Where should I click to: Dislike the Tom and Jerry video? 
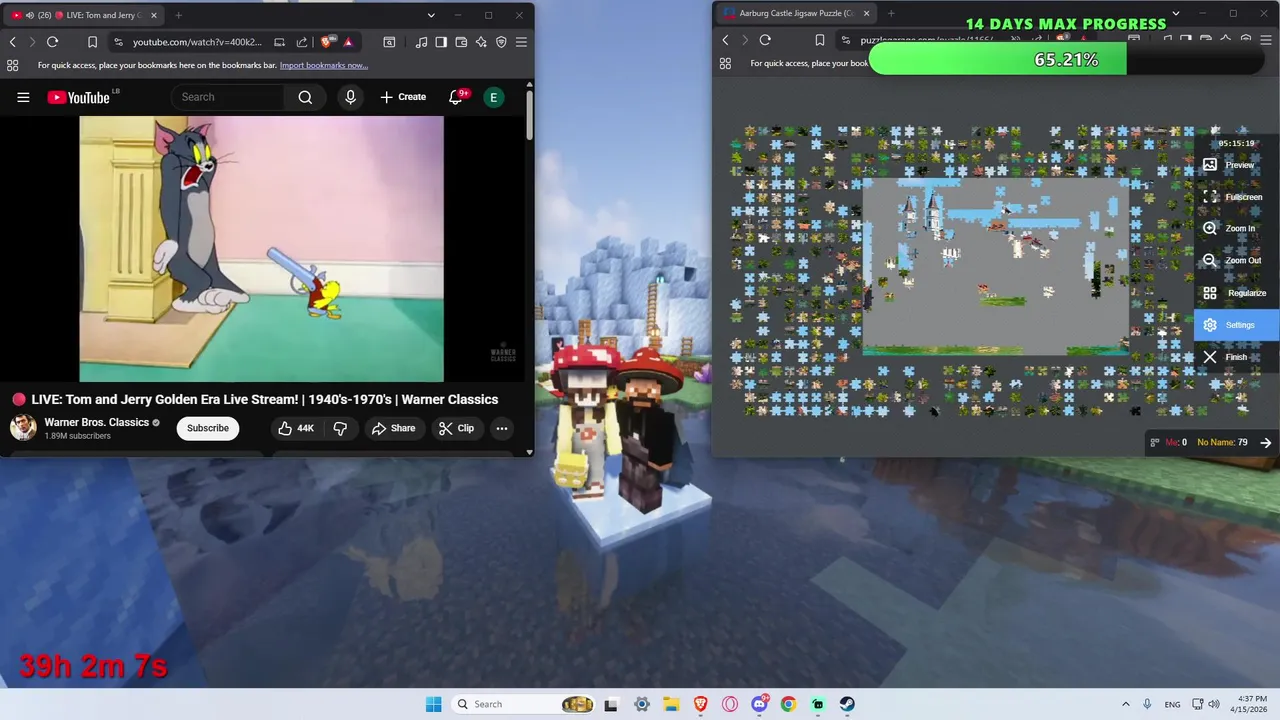click(x=340, y=428)
